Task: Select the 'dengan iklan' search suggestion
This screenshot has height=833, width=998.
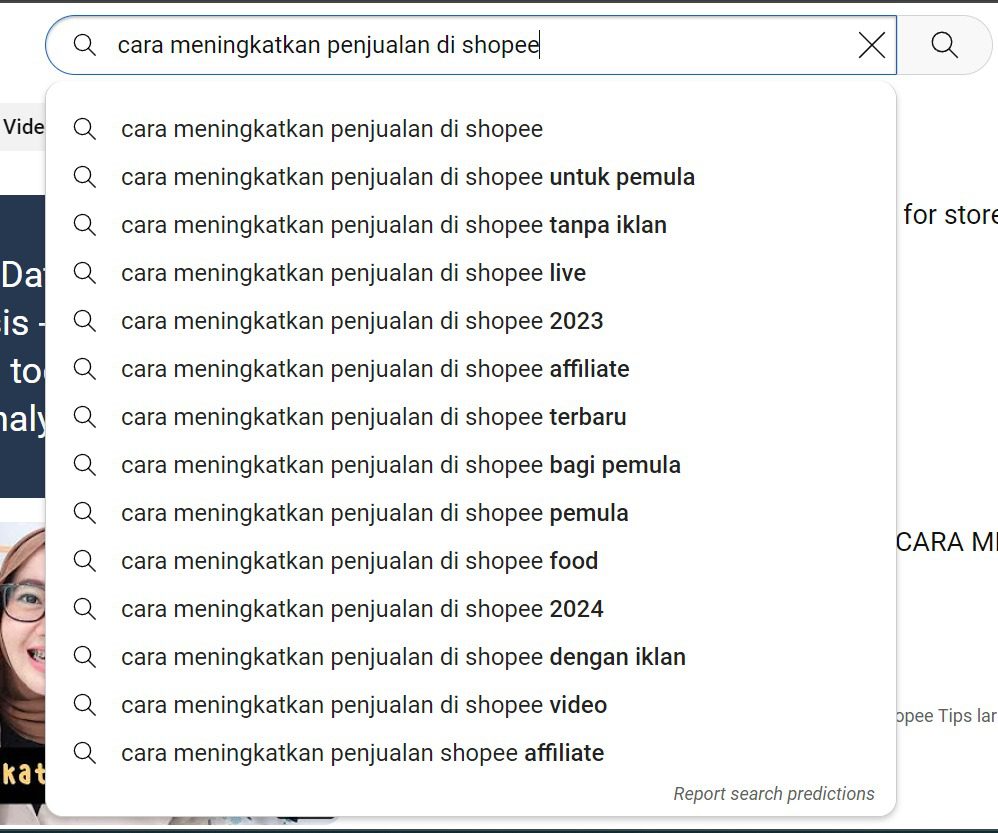Action: (402, 657)
